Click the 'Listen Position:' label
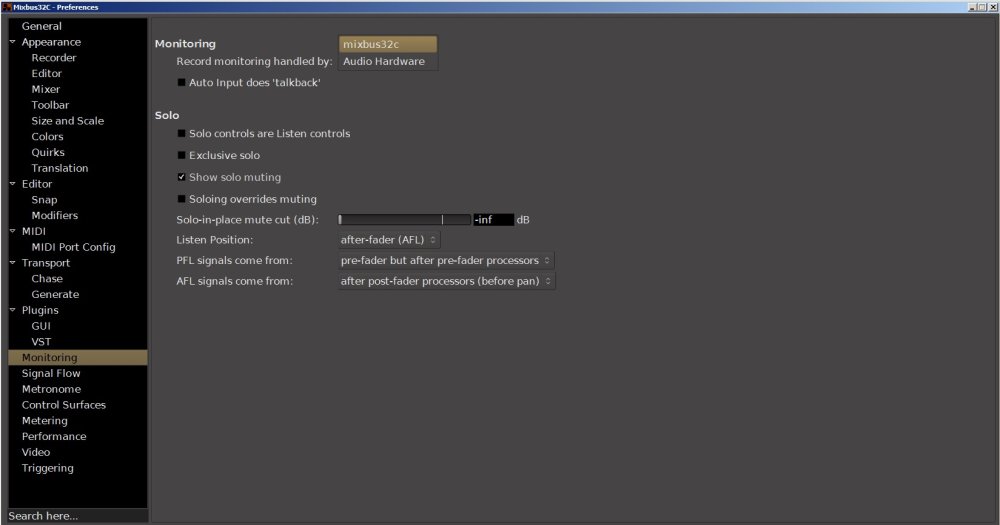The height and width of the screenshot is (525, 1000). (215, 240)
